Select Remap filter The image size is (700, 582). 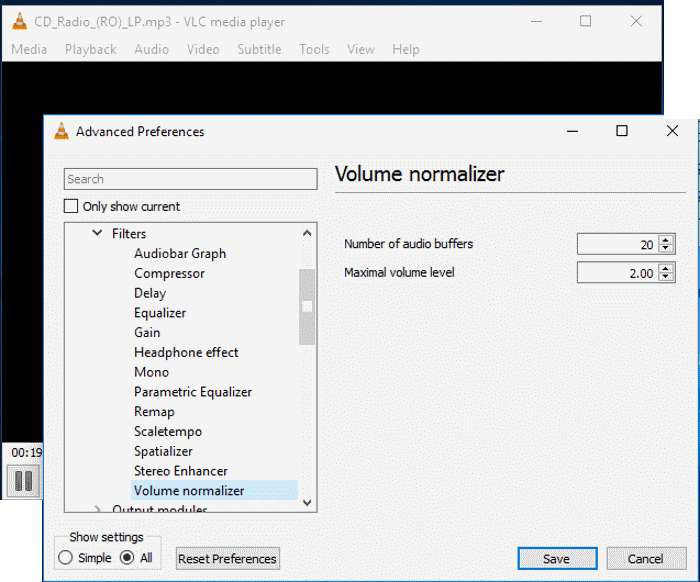pos(154,412)
